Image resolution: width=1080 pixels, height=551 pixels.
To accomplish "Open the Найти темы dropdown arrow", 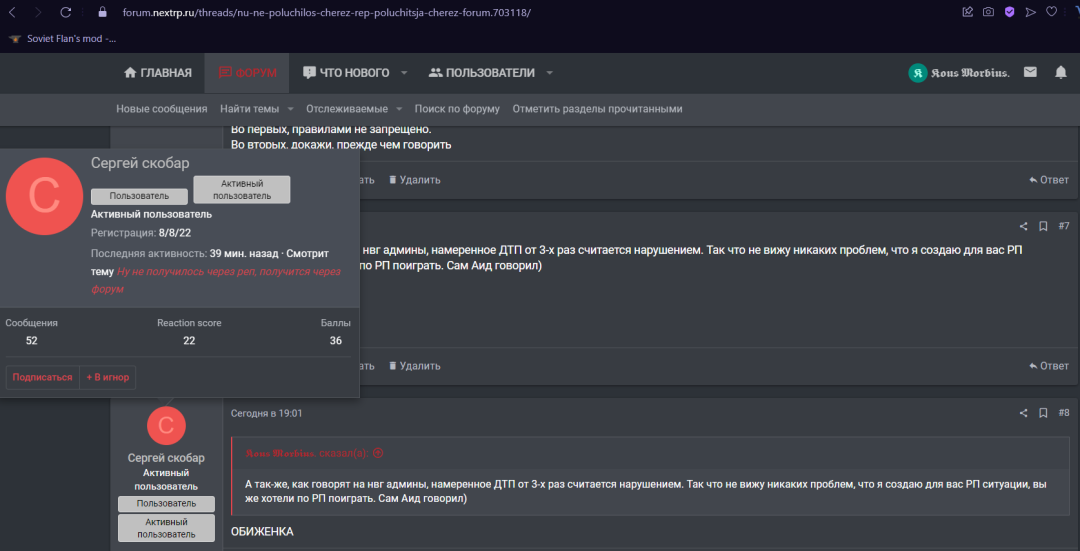I will click(290, 109).
